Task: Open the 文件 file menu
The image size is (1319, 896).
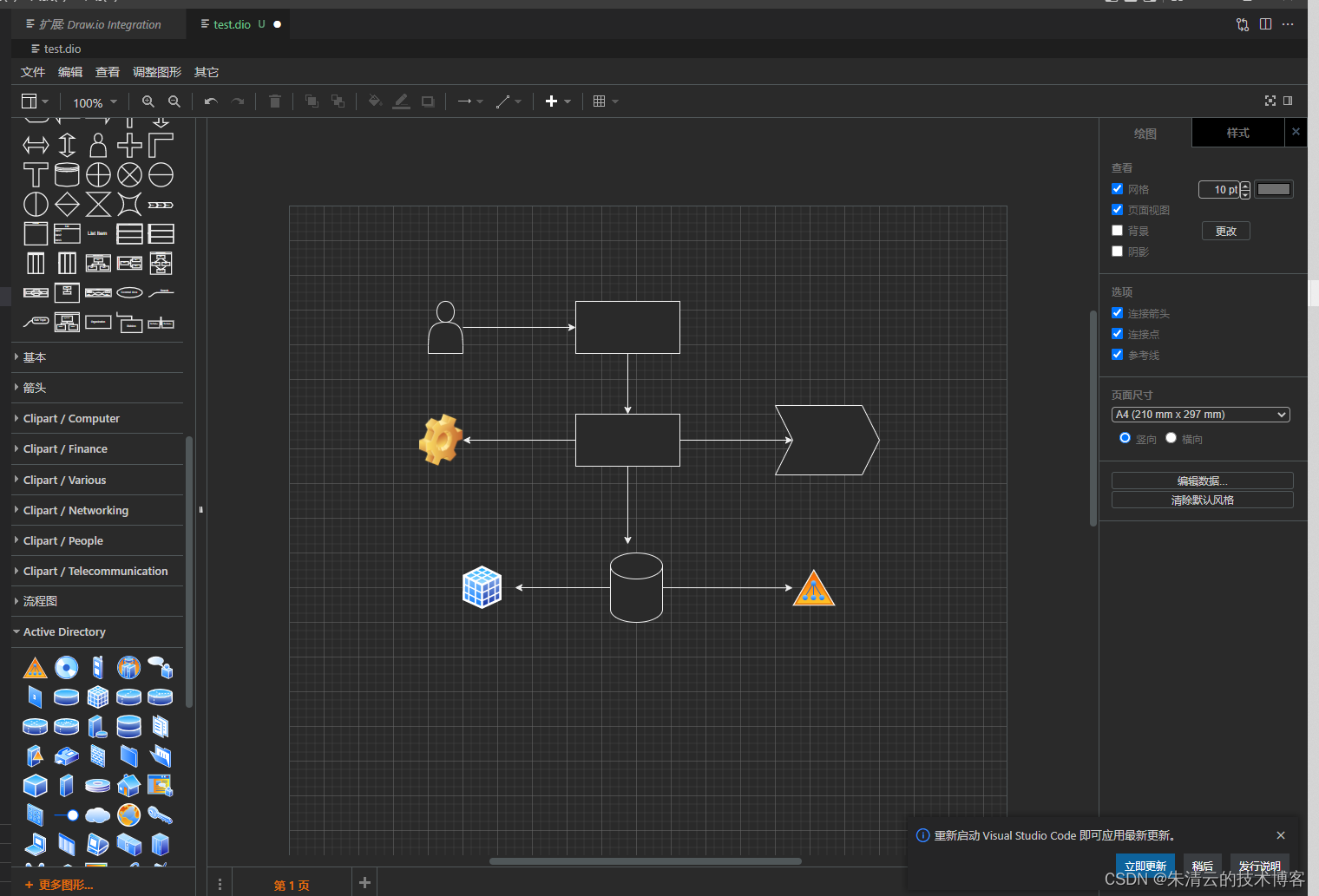Action: (x=33, y=72)
